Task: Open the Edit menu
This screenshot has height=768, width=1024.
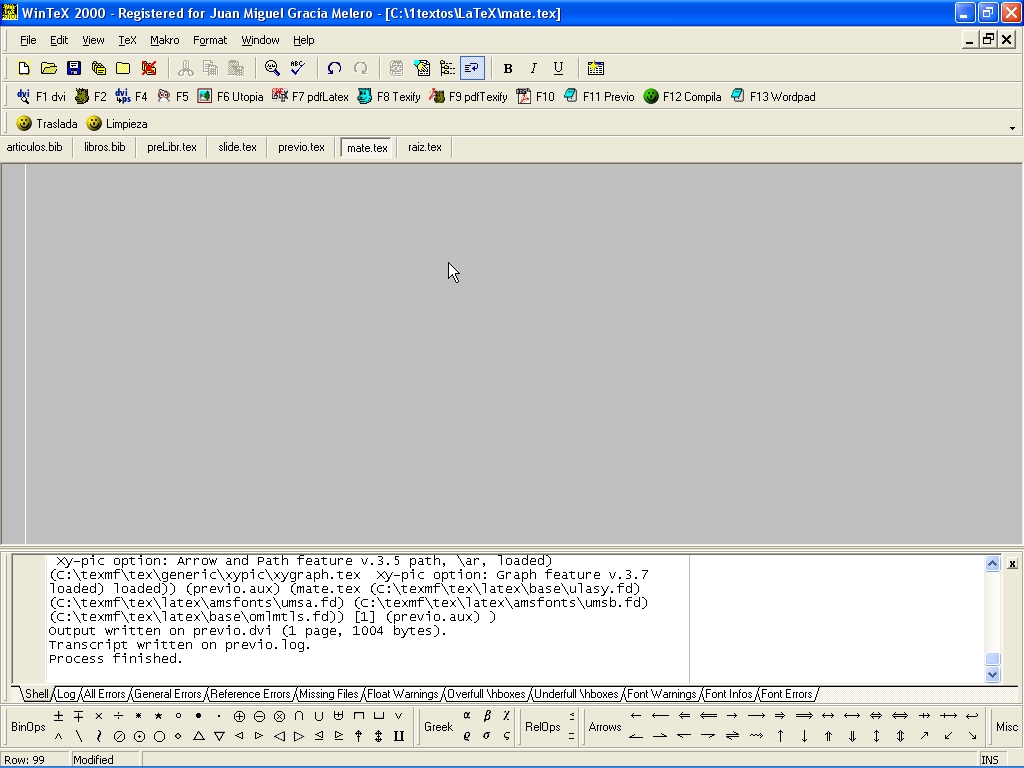Action: point(59,40)
